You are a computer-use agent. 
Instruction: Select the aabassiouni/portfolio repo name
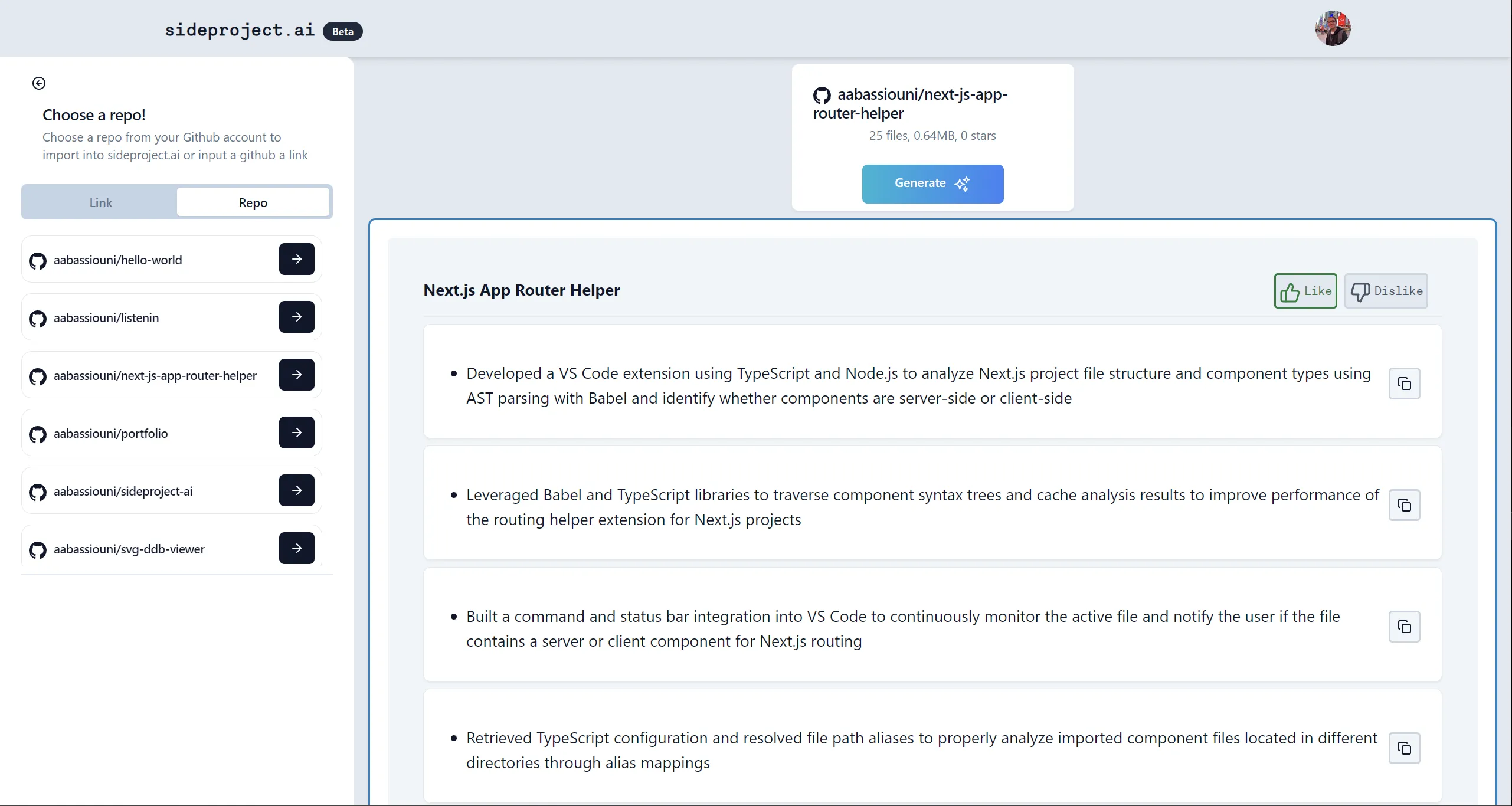pos(110,434)
